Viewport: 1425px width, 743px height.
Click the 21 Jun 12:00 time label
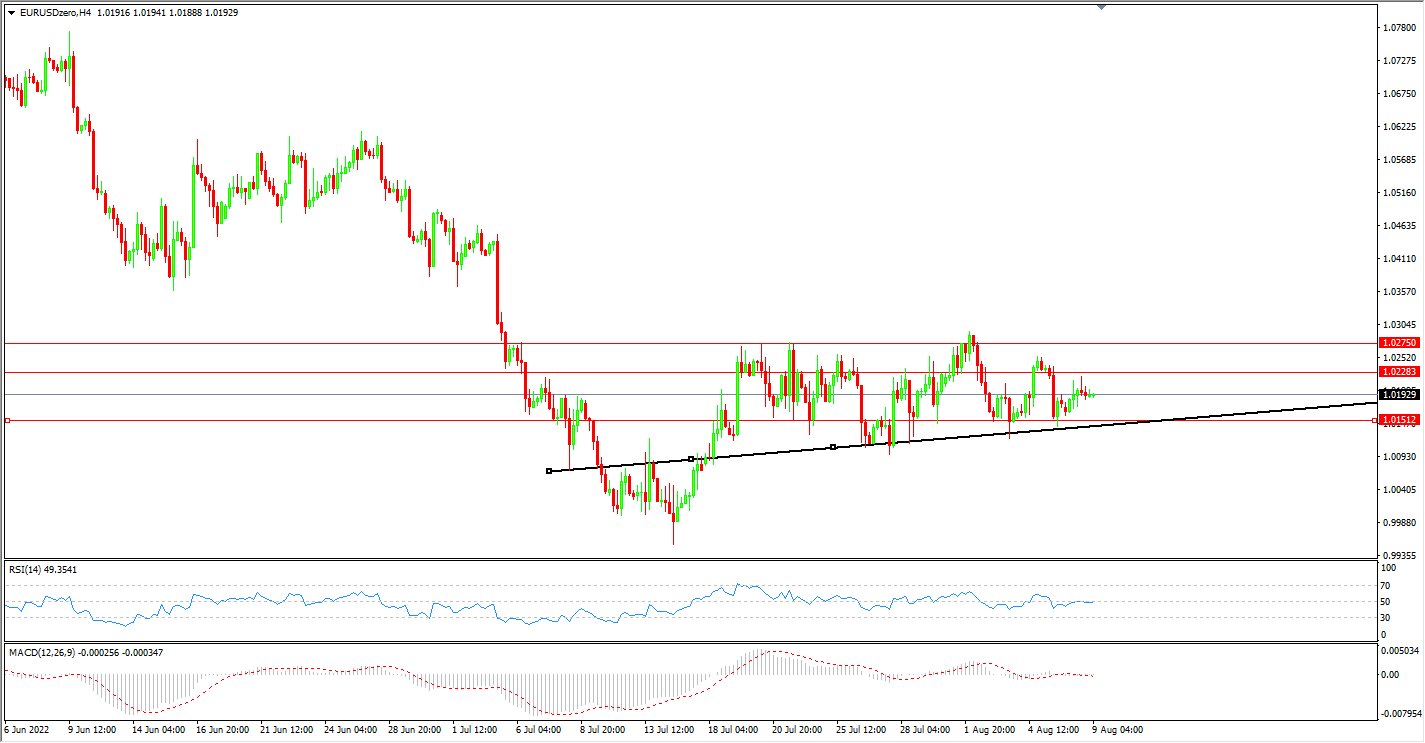point(289,730)
